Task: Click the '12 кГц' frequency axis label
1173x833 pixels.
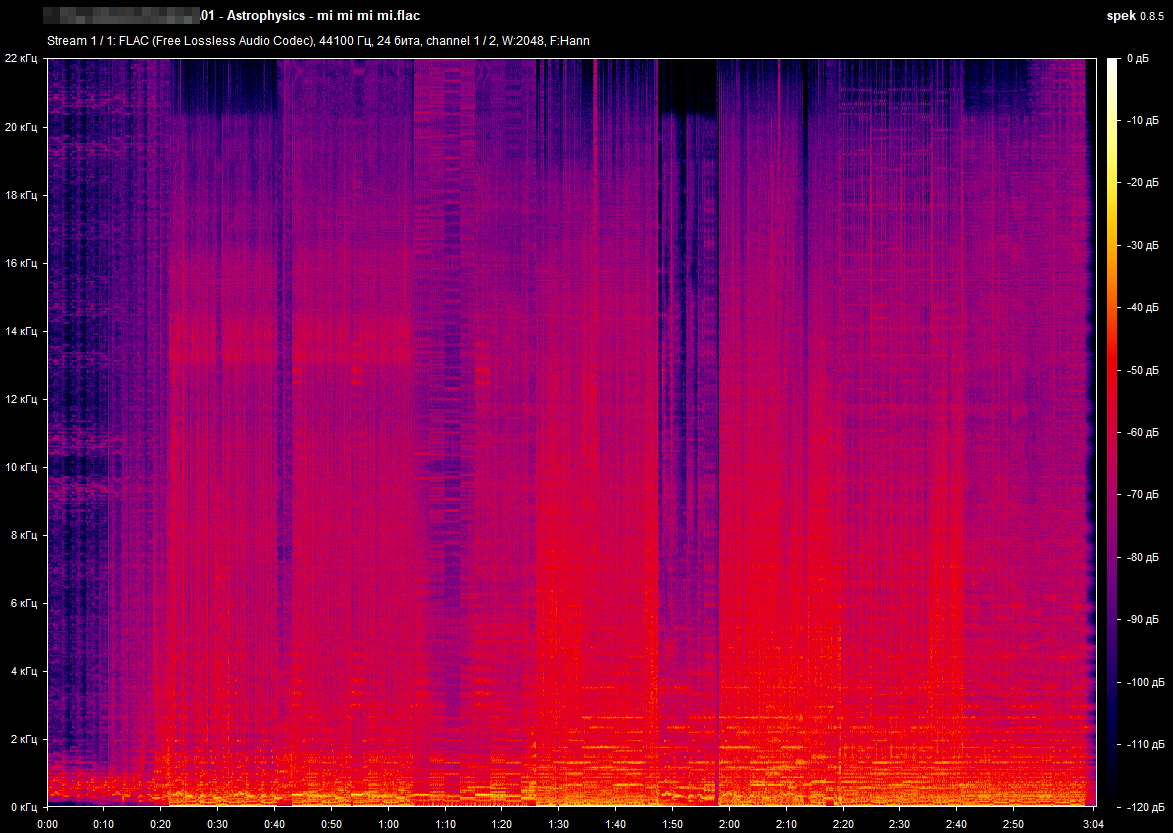Action: tap(20, 399)
